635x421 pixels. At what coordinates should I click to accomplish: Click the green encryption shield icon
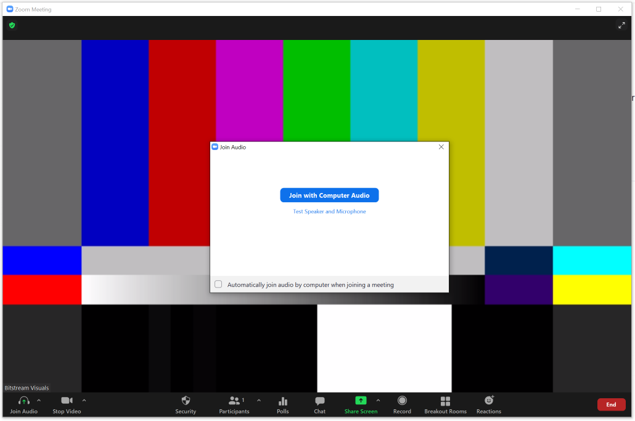(x=12, y=25)
